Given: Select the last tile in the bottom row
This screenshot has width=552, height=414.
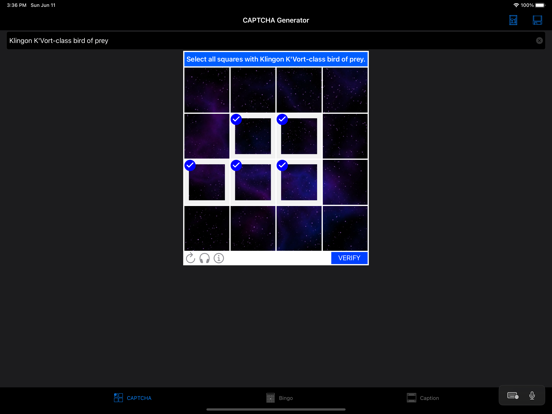Looking at the screenshot, I should point(345,228).
